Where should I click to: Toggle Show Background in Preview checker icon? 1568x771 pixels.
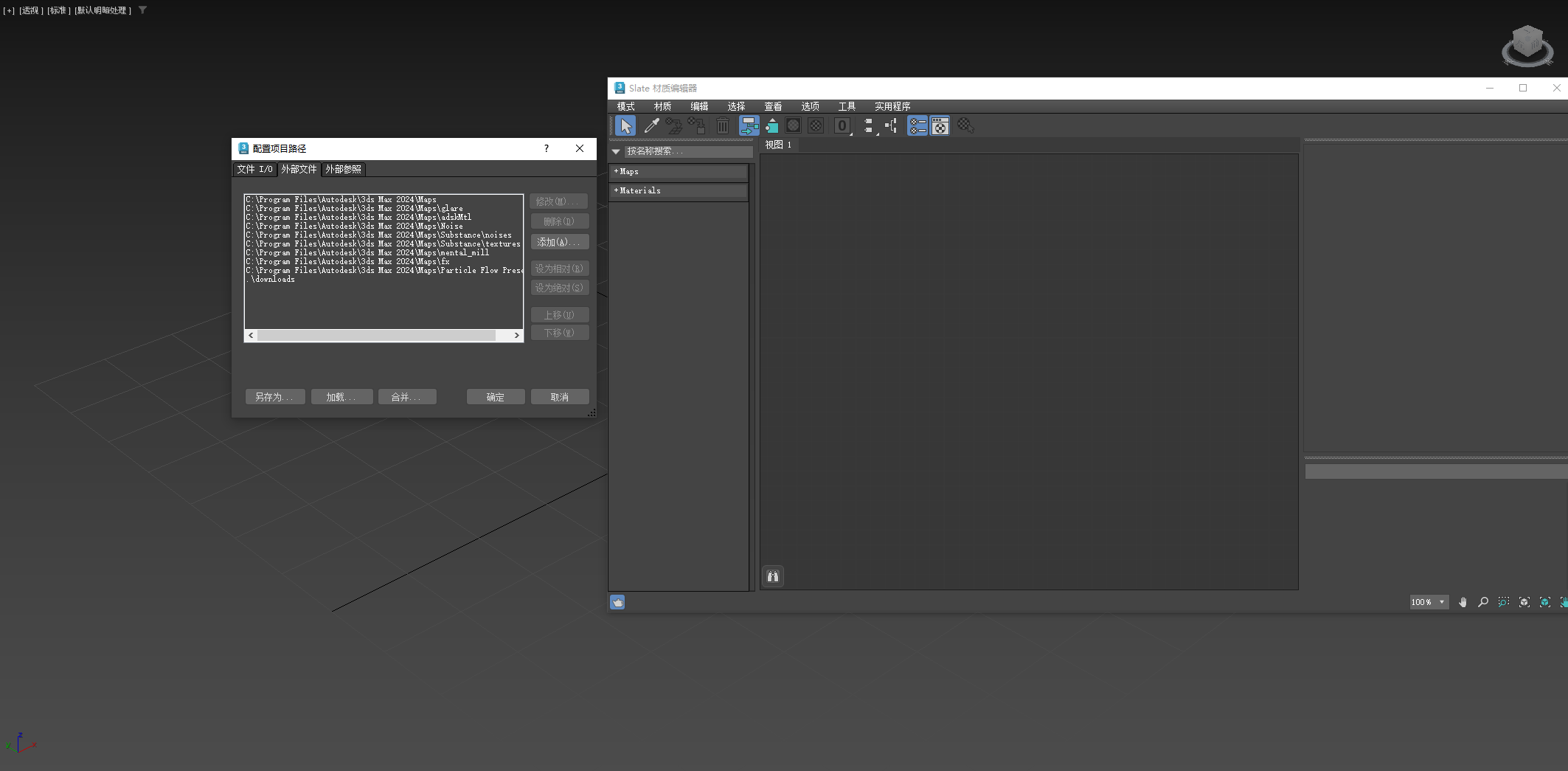point(816,126)
